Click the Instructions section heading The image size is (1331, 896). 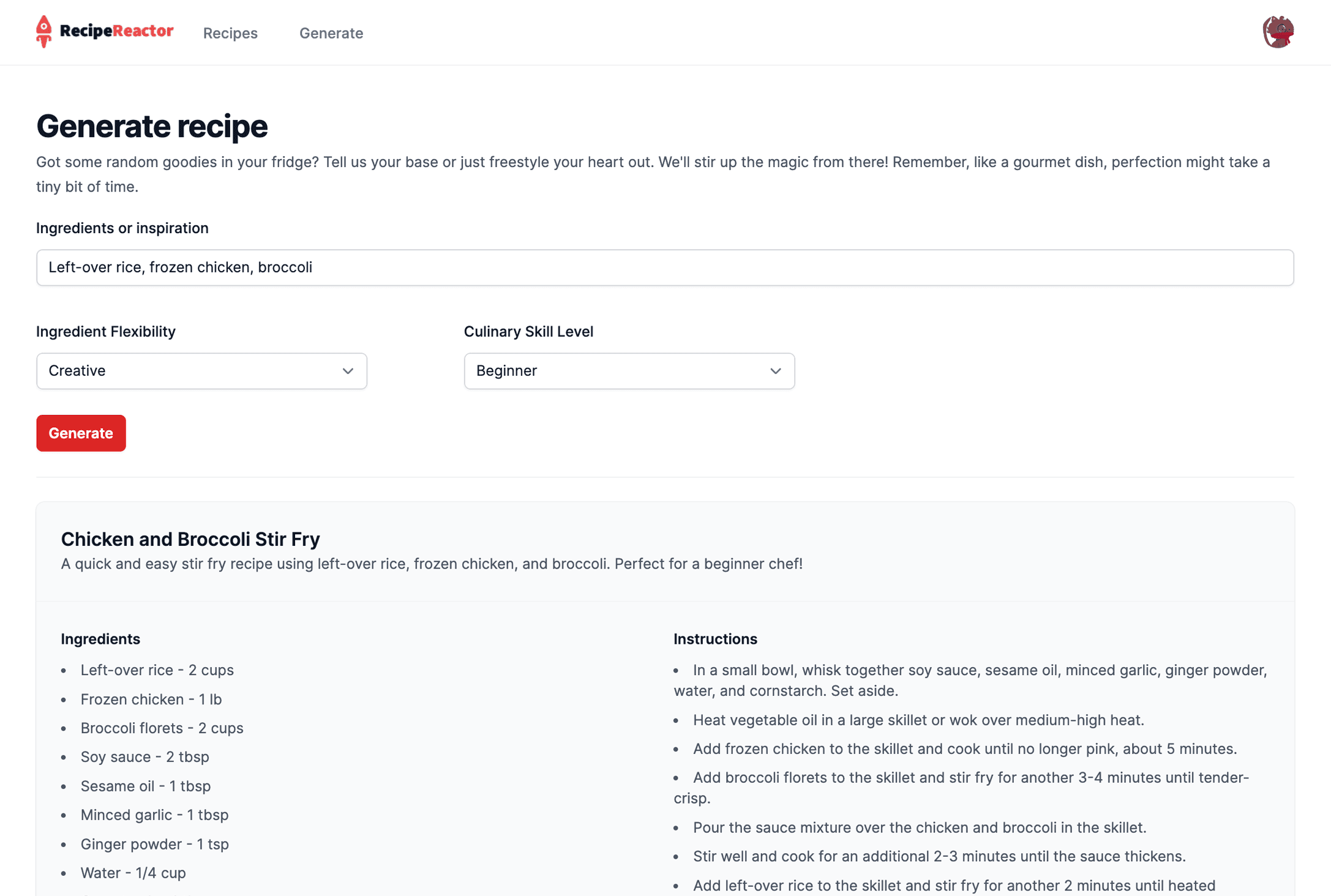[715, 639]
